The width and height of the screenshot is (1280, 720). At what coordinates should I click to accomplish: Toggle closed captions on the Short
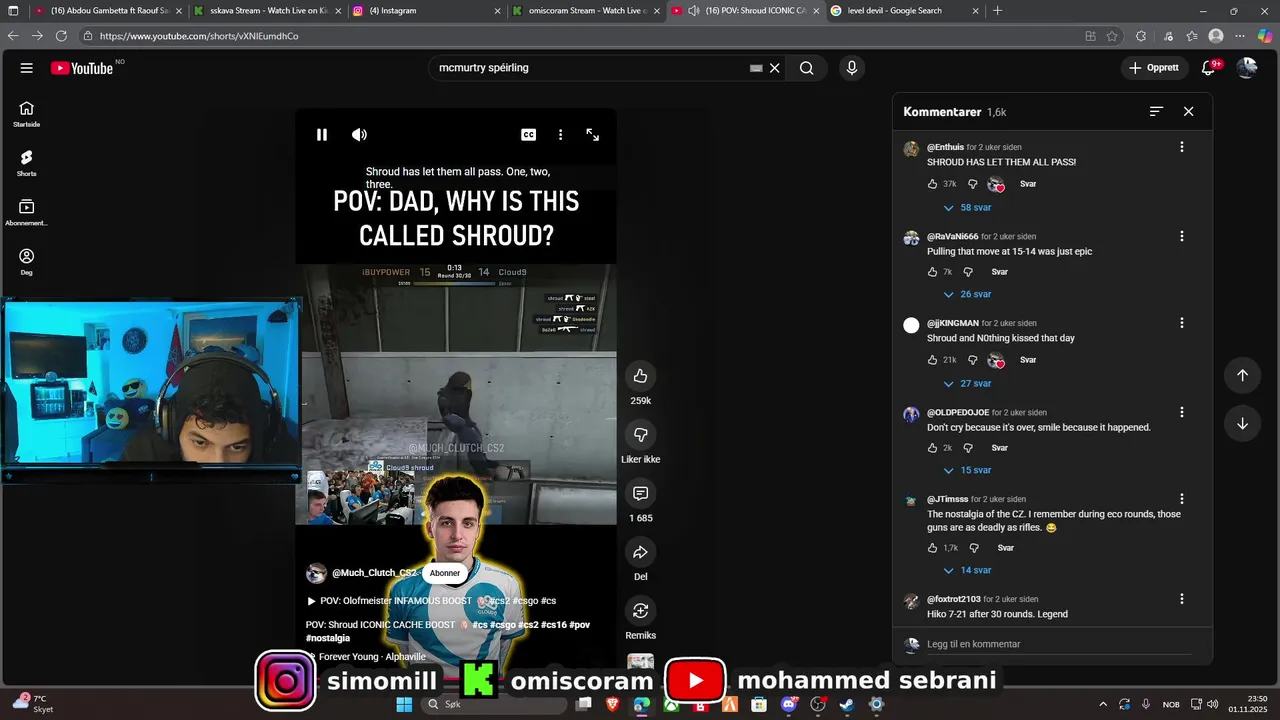528,135
